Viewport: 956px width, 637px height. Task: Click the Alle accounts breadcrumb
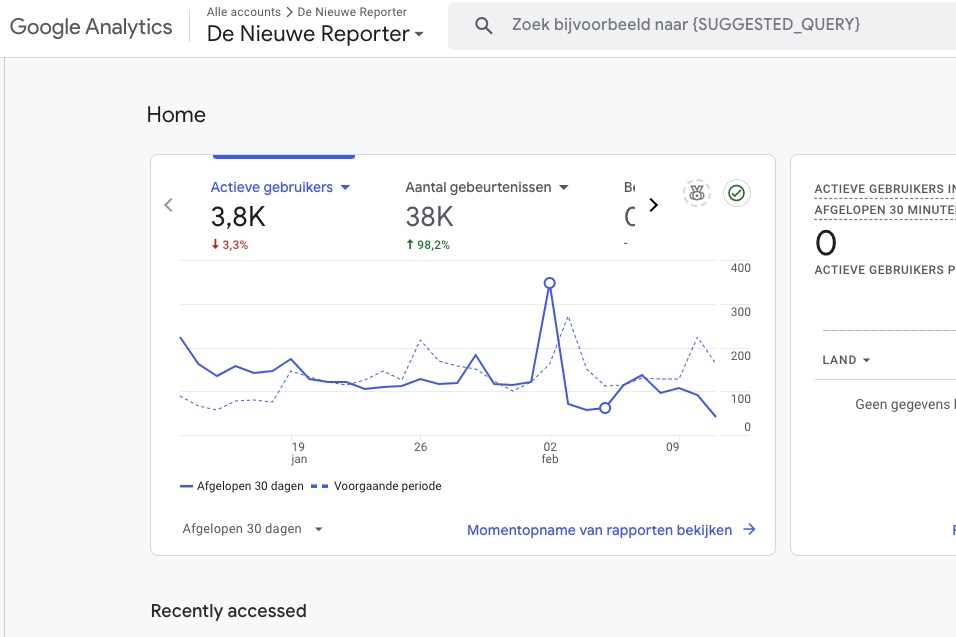243,12
